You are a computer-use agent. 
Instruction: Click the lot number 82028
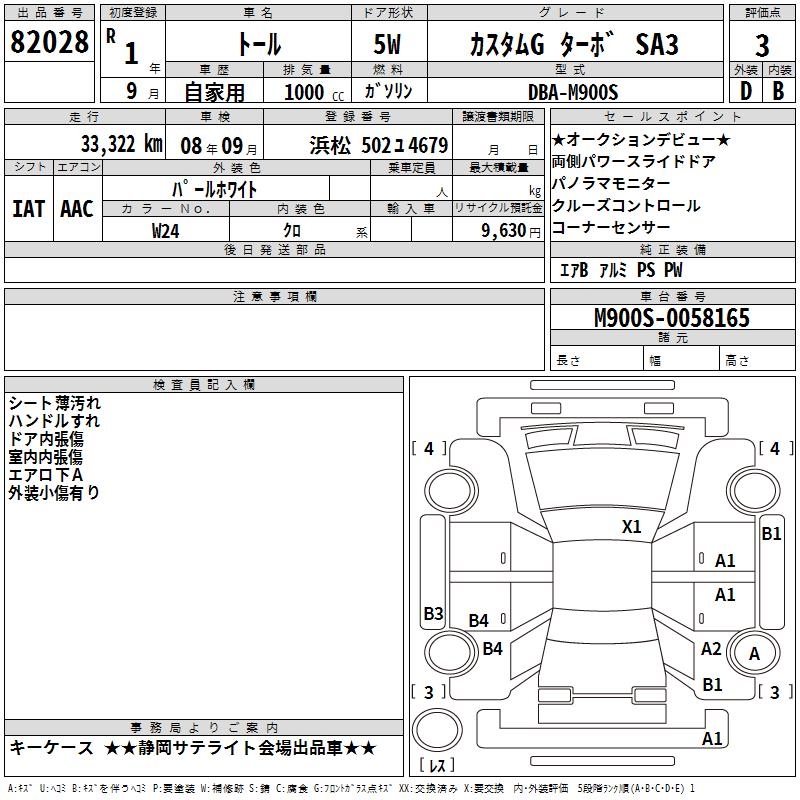49,42
